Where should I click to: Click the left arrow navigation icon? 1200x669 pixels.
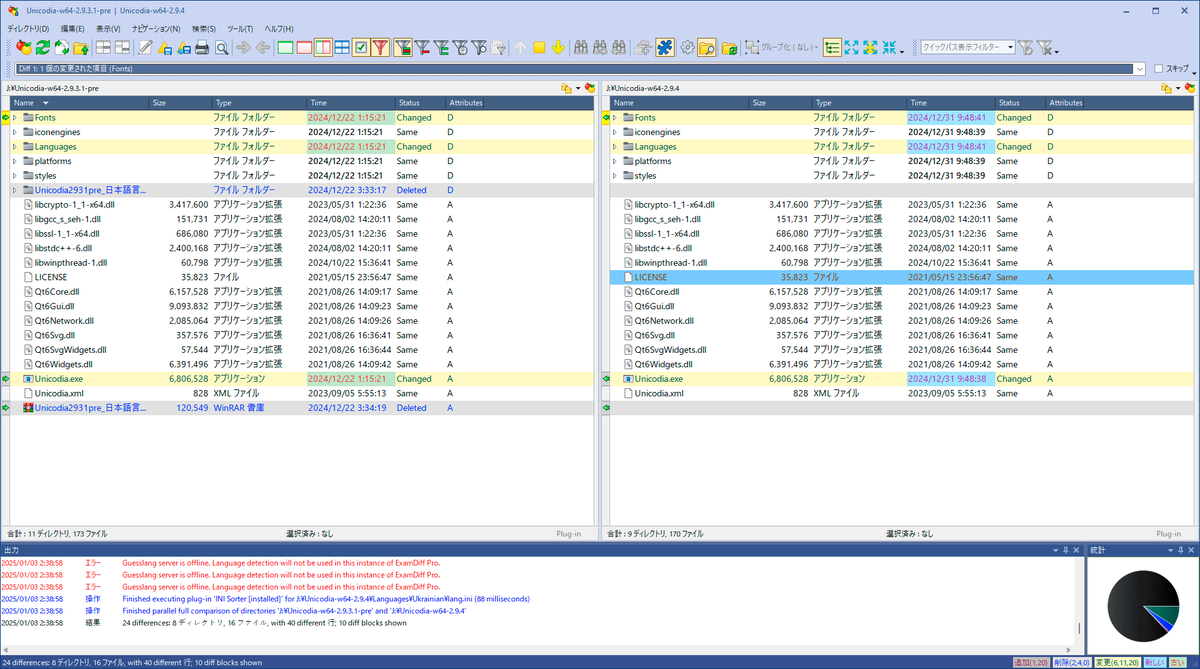(262, 47)
